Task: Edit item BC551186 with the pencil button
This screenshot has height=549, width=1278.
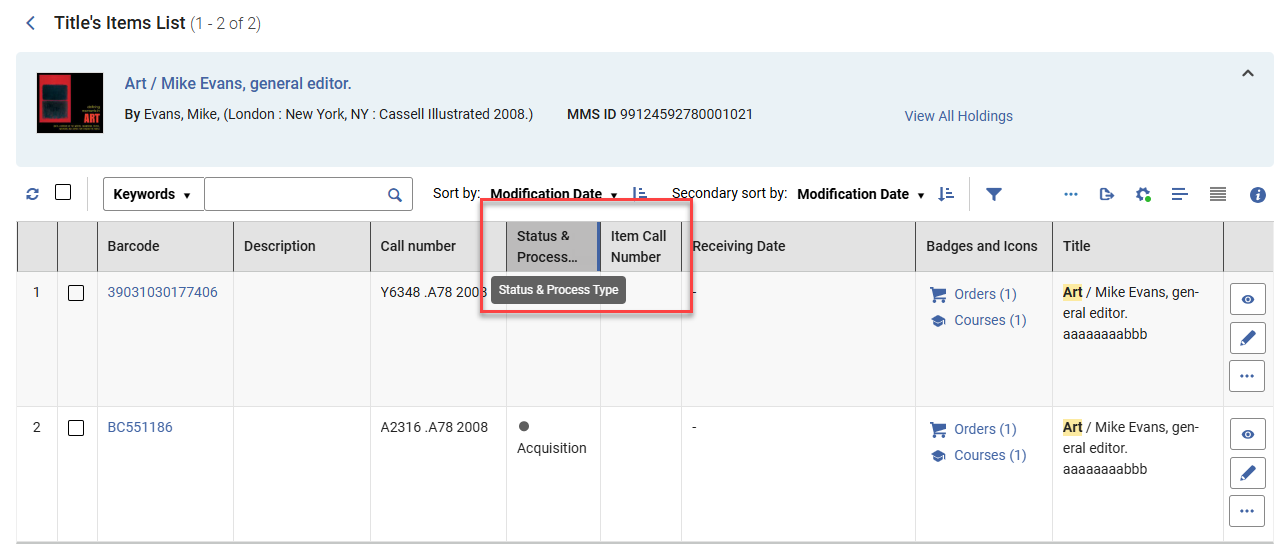Action: coord(1247,473)
